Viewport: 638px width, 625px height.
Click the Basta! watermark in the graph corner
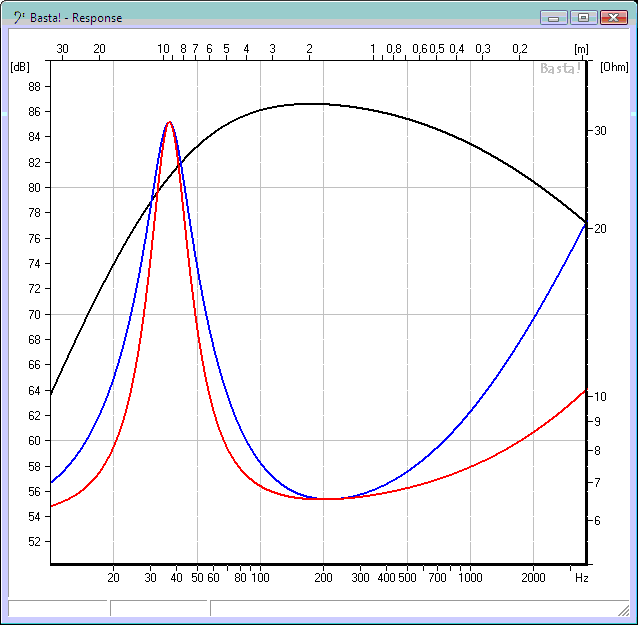pyautogui.click(x=560, y=69)
